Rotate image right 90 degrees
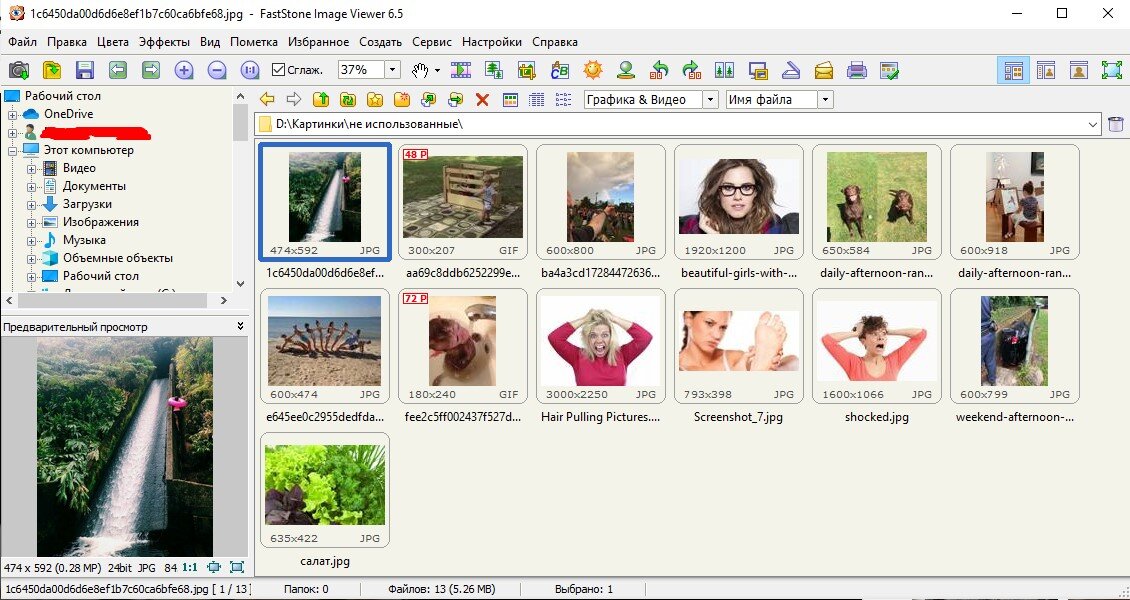The width and height of the screenshot is (1130, 600). coord(692,70)
